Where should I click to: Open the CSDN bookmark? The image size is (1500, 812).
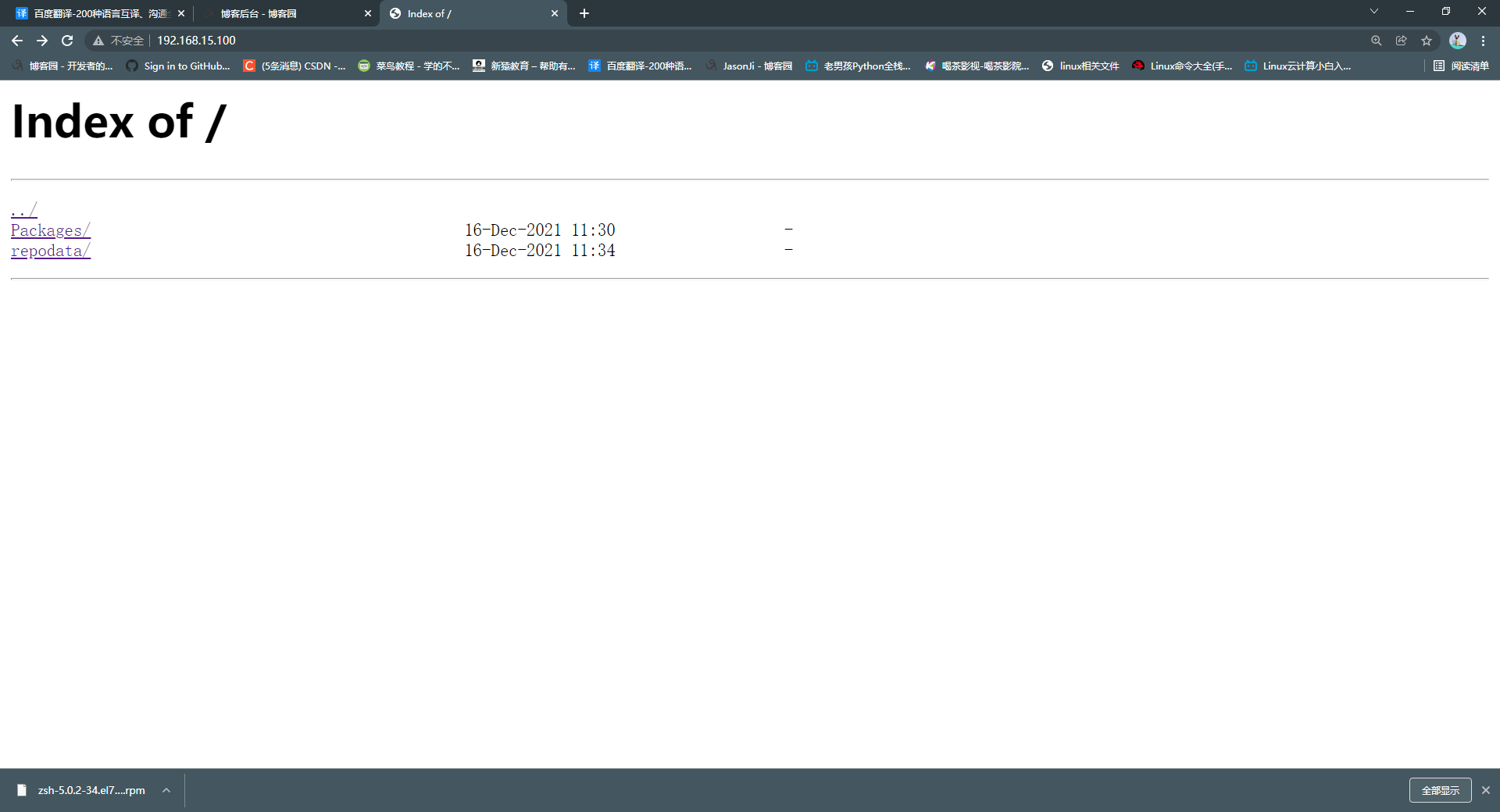(x=295, y=66)
